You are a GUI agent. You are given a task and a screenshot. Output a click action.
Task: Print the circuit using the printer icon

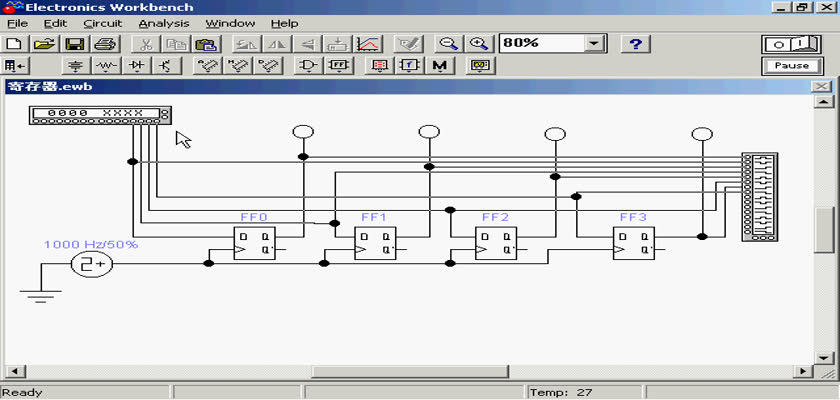pos(105,44)
